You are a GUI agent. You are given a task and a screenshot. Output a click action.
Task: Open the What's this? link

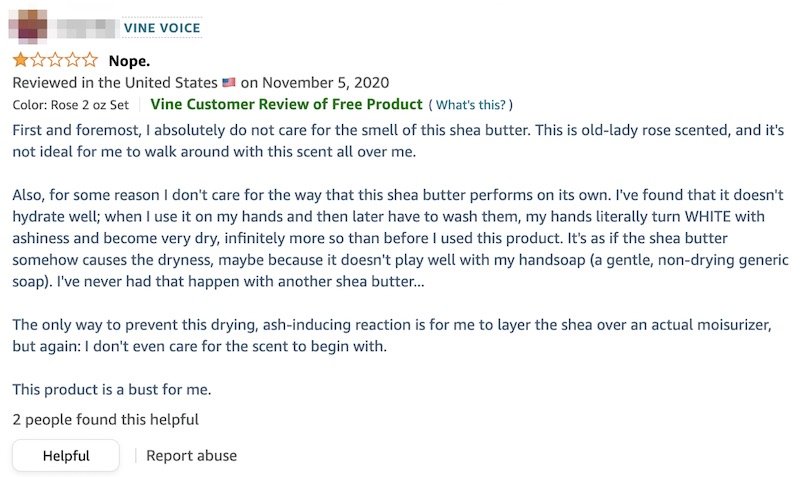[471, 105]
